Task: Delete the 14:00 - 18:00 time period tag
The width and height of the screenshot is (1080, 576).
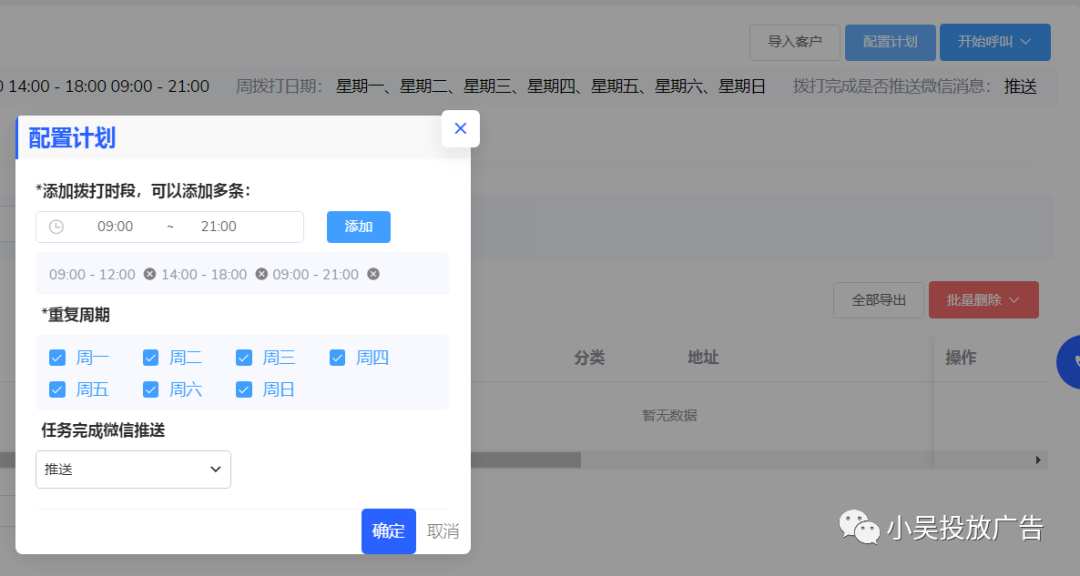Action: [260, 274]
